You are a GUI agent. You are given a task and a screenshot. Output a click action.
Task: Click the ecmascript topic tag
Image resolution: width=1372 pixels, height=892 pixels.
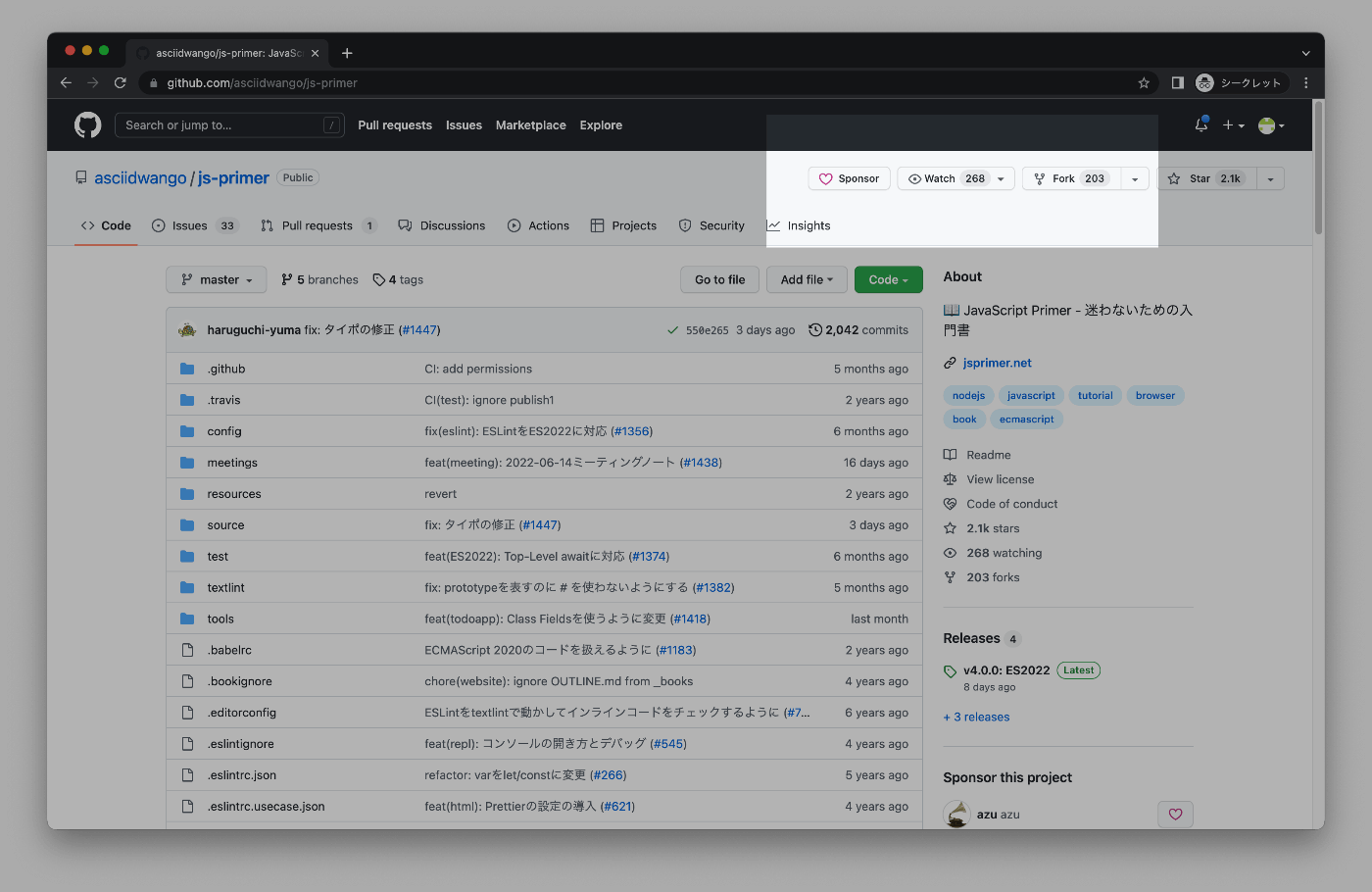pos(1027,420)
